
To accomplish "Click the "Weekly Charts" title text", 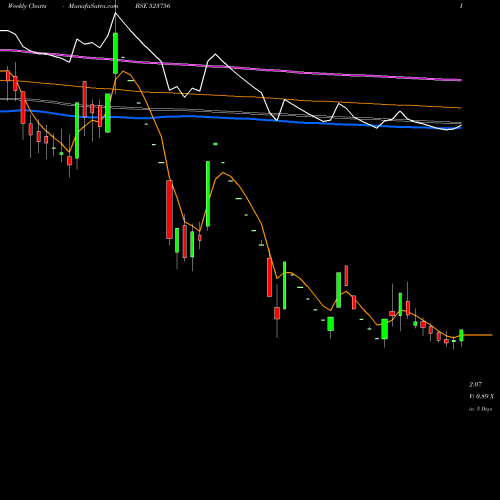I will pyautogui.click(x=27, y=6).
